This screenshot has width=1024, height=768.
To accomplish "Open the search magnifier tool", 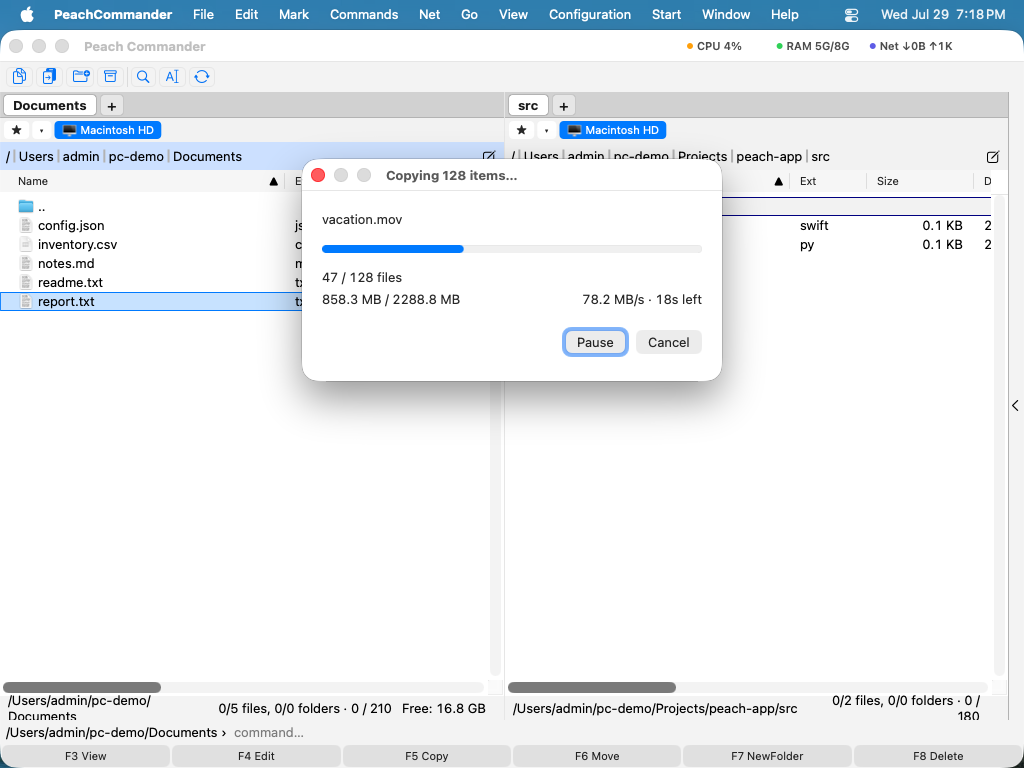I will [x=142, y=76].
